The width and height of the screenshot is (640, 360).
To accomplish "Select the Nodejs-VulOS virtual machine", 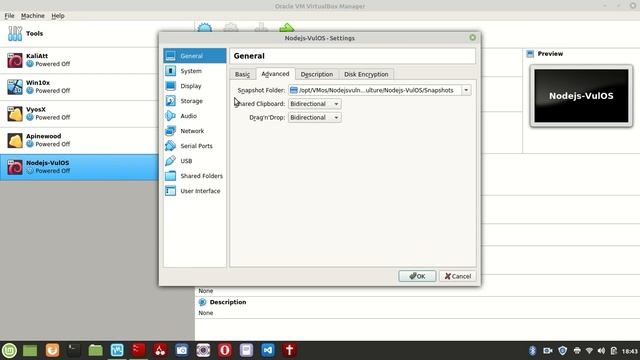I will [x=80, y=167].
